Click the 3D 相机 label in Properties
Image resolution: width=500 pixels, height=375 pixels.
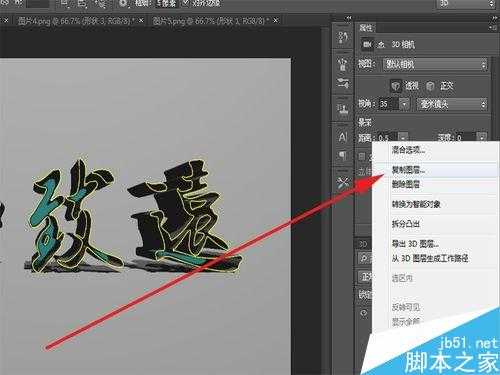pyautogui.click(x=403, y=45)
